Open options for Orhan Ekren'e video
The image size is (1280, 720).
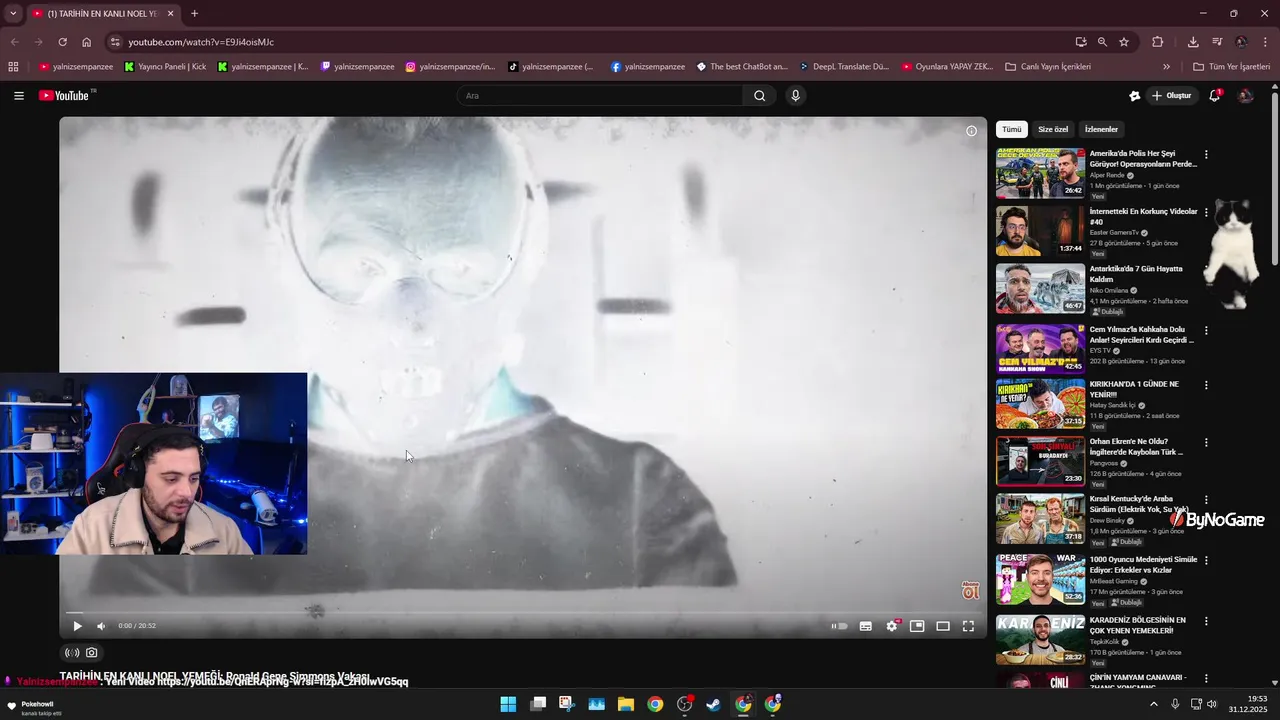click(x=1206, y=442)
